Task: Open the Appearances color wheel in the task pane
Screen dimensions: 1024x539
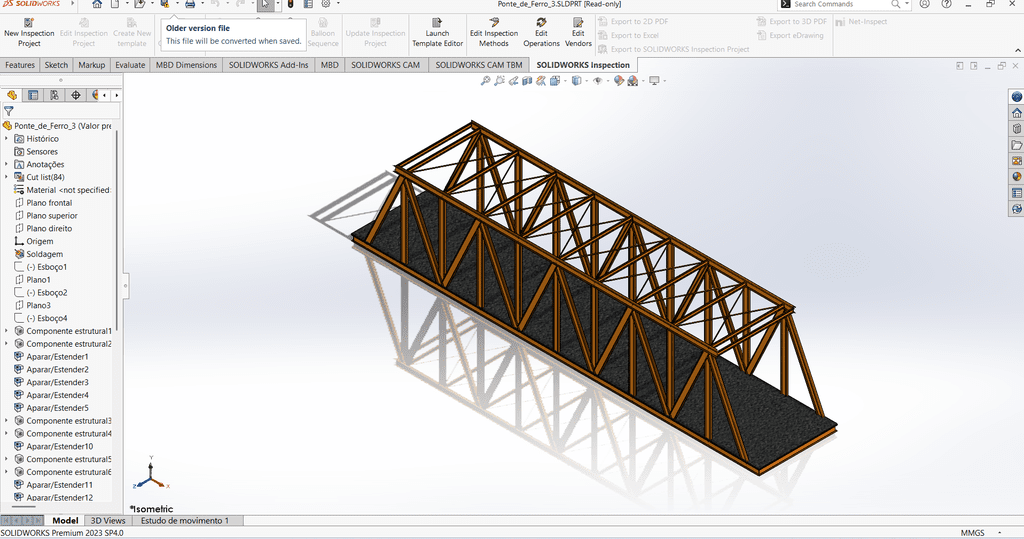Action: pyautogui.click(x=1017, y=177)
